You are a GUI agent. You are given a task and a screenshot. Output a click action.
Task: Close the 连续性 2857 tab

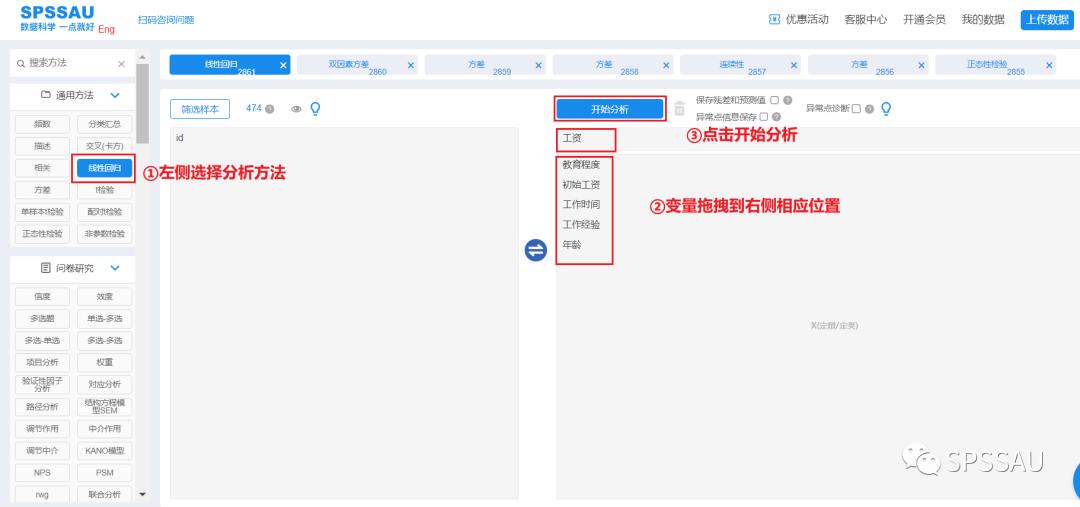pos(793,65)
